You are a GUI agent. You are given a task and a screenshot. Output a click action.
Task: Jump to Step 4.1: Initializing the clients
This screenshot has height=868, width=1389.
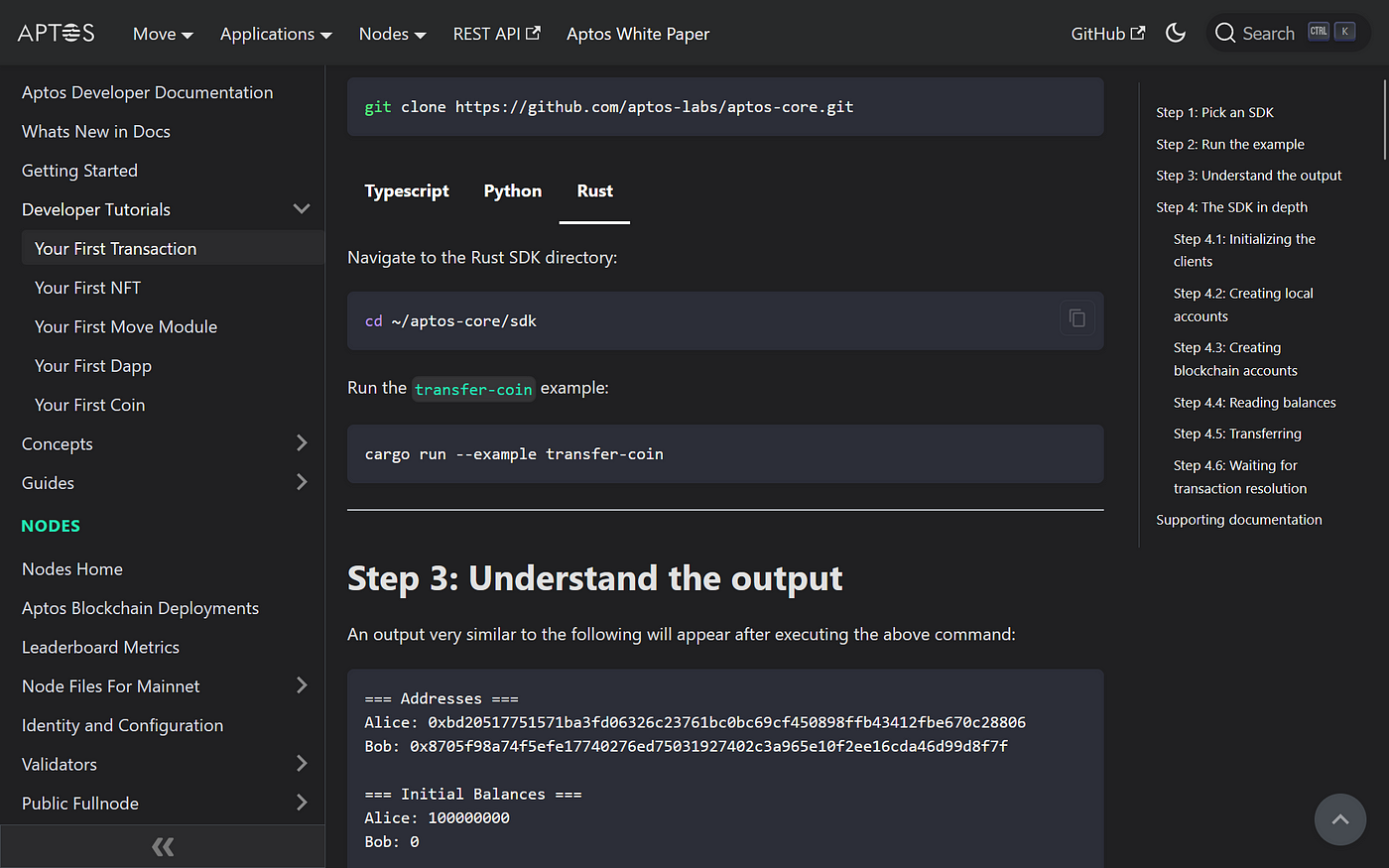pyautogui.click(x=1244, y=250)
